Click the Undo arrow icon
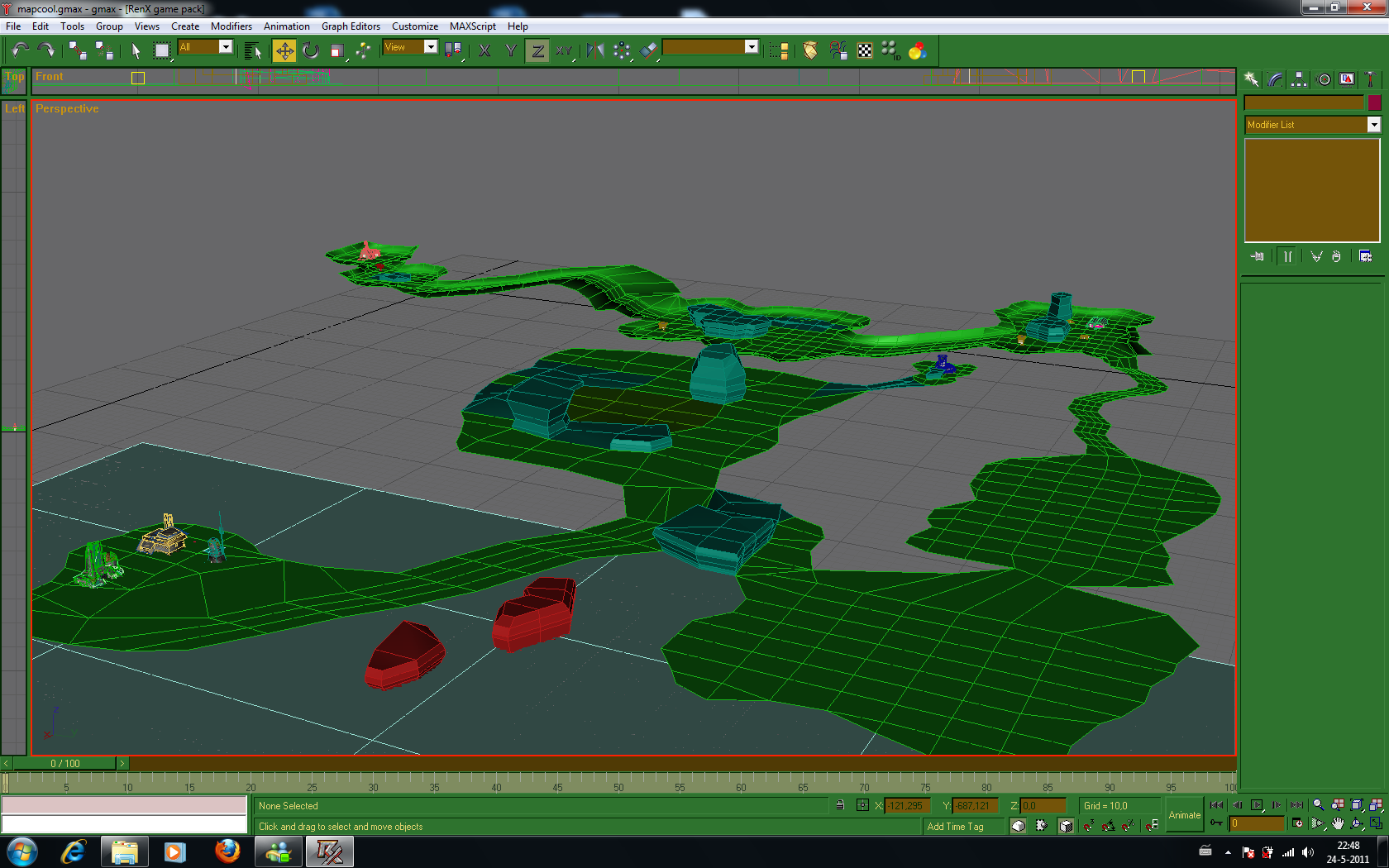Viewport: 1389px width, 868px height. 21,50
